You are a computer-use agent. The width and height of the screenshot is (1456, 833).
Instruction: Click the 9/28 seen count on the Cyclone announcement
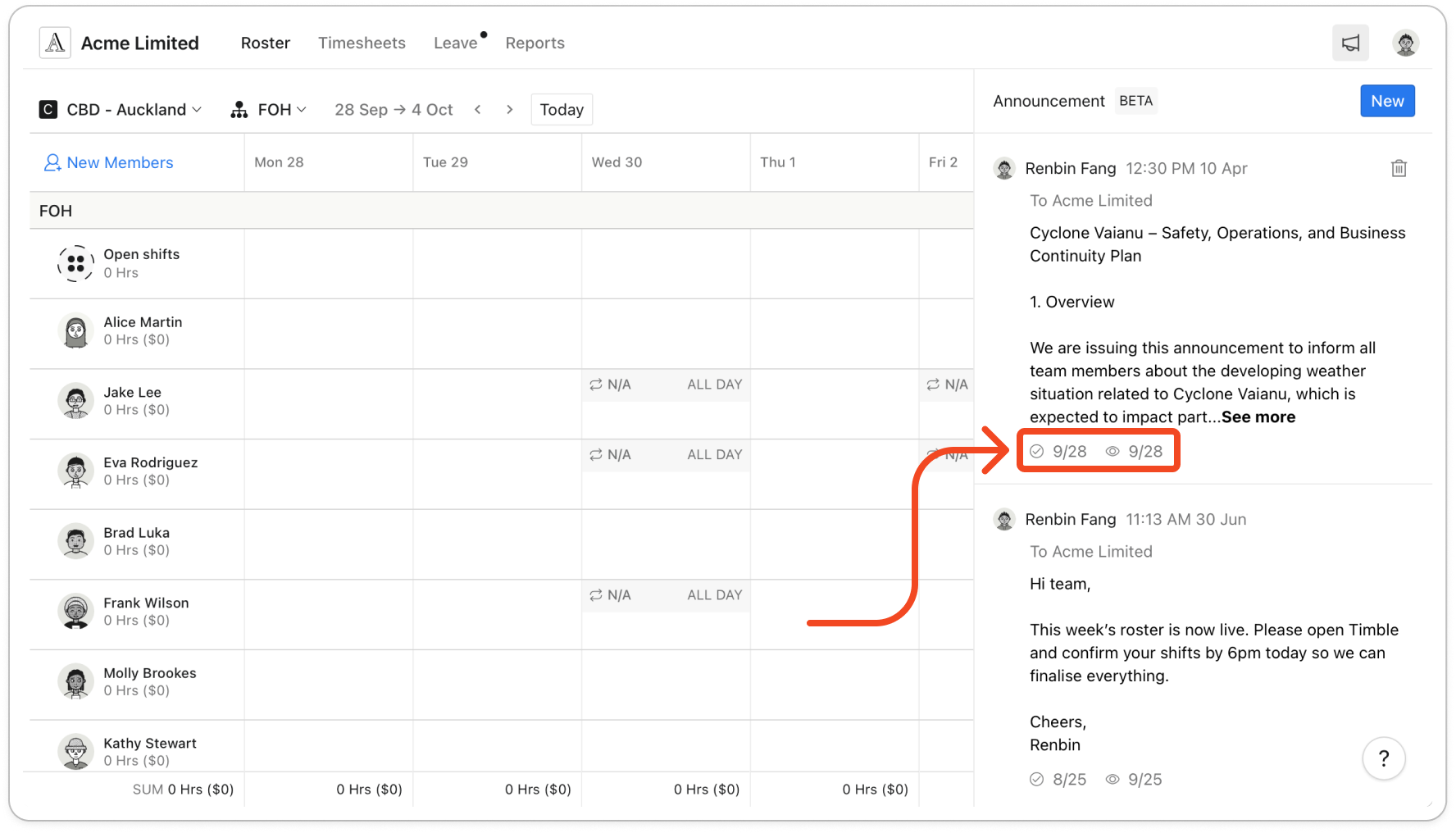(x=1134, y=452)
